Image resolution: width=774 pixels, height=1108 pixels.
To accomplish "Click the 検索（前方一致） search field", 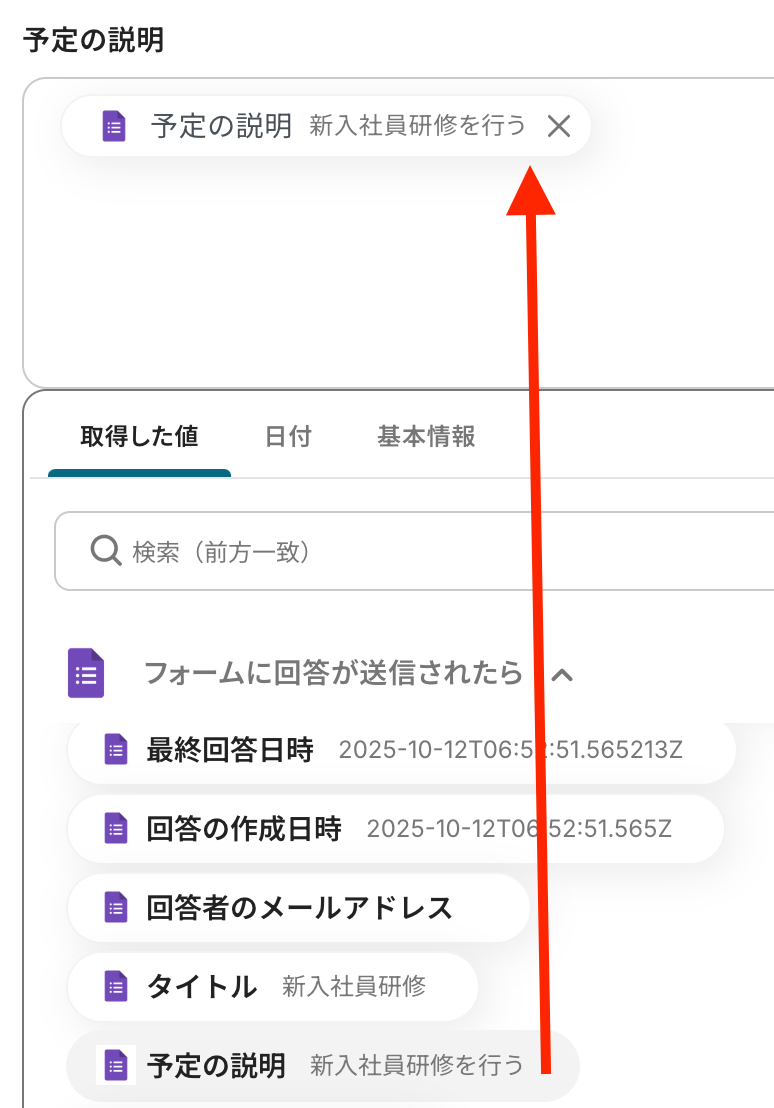I will [414, 551].
